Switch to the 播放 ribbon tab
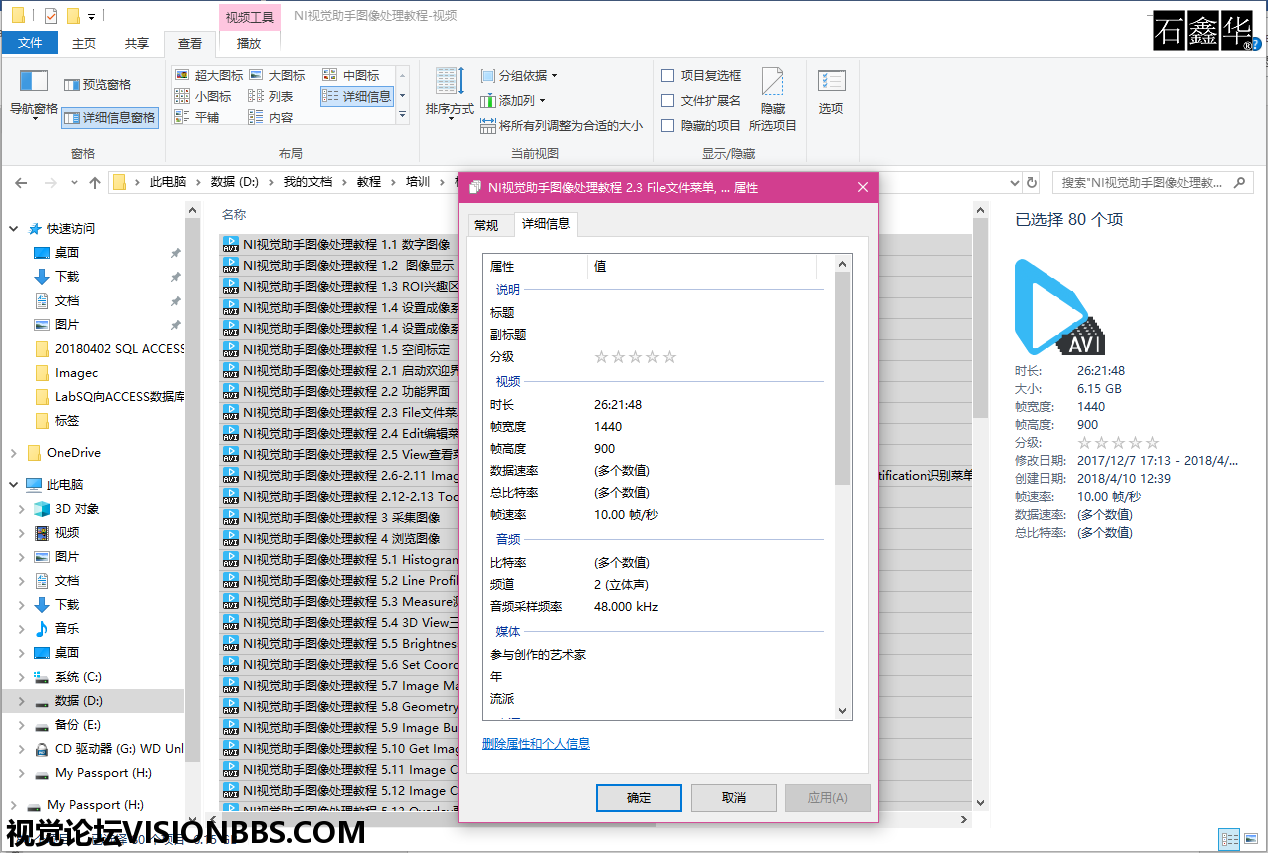This screenshot has height=853, width=1268. tap(249, 43)
